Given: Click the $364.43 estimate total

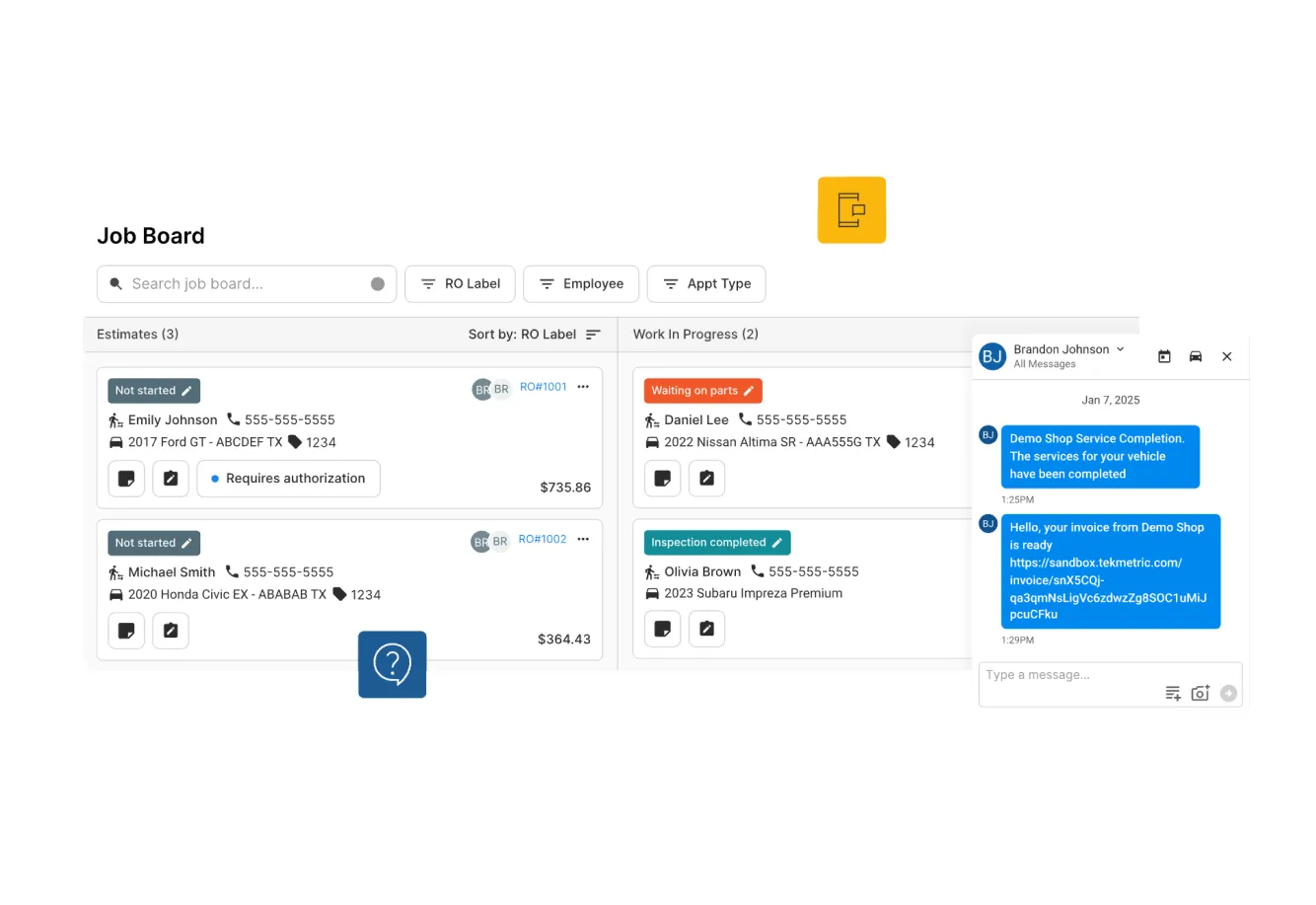Looking at the screenshot, I should click(564, 640).
